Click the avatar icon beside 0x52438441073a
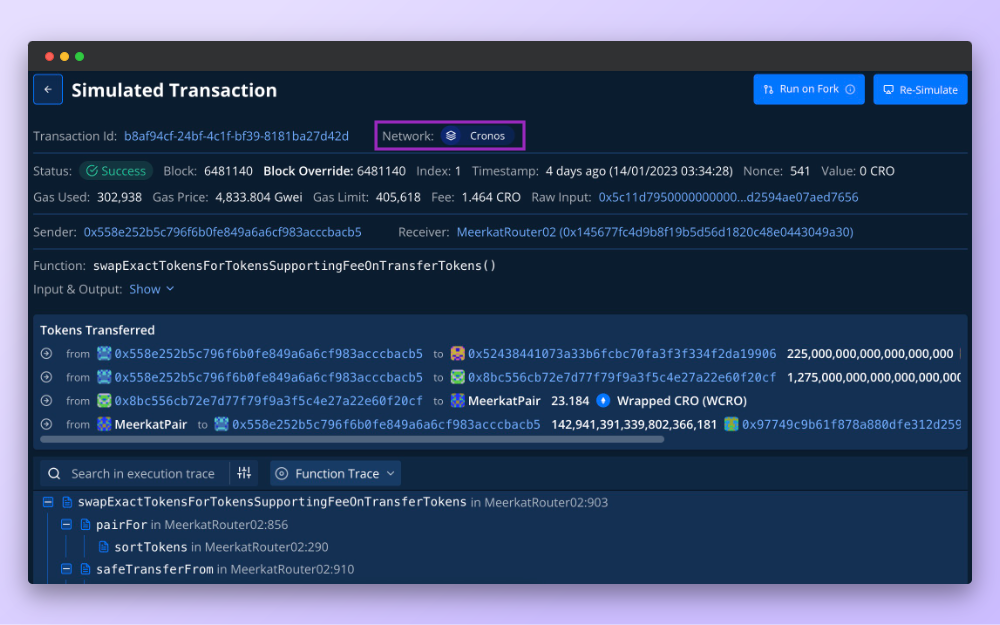 pyautogui.click(x=457, y=353)
